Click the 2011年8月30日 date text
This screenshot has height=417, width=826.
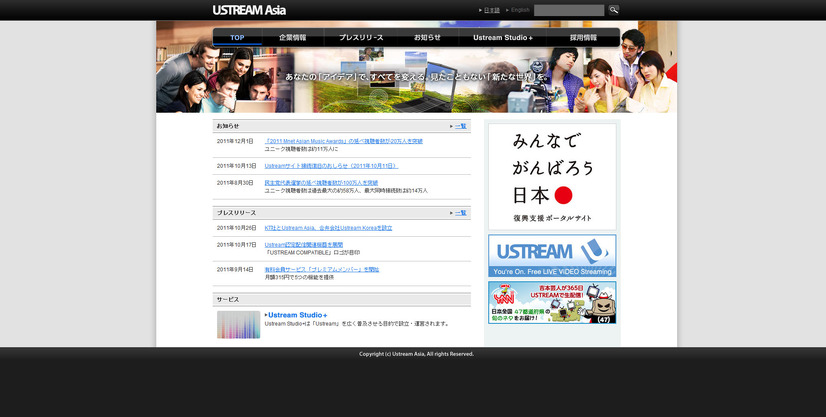click(x=235, y=183)
